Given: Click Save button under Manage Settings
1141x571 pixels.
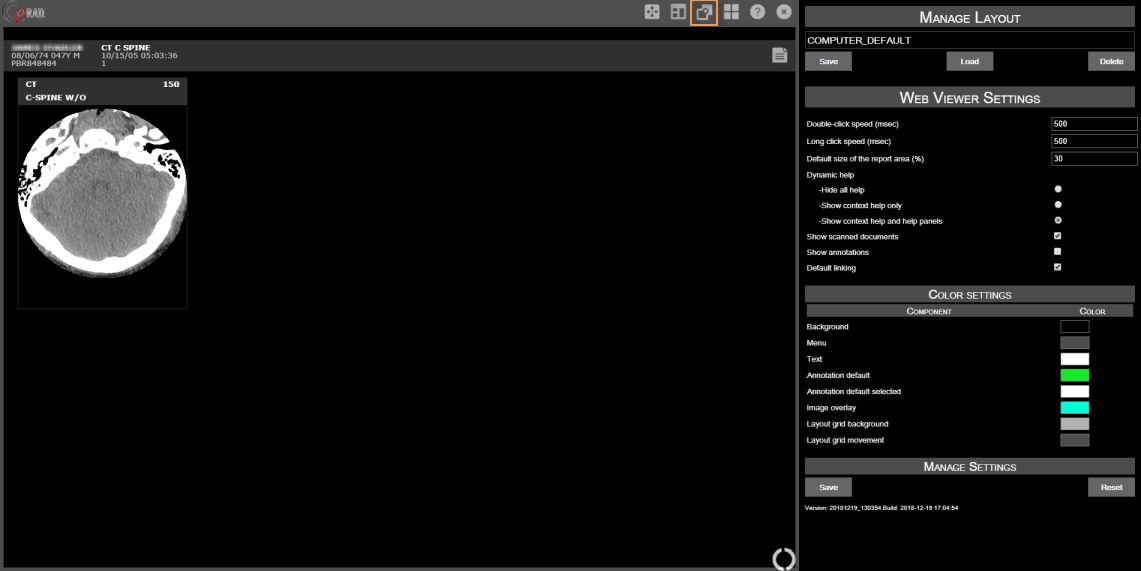Looking at the screenshot, I should tap(828, 487).
